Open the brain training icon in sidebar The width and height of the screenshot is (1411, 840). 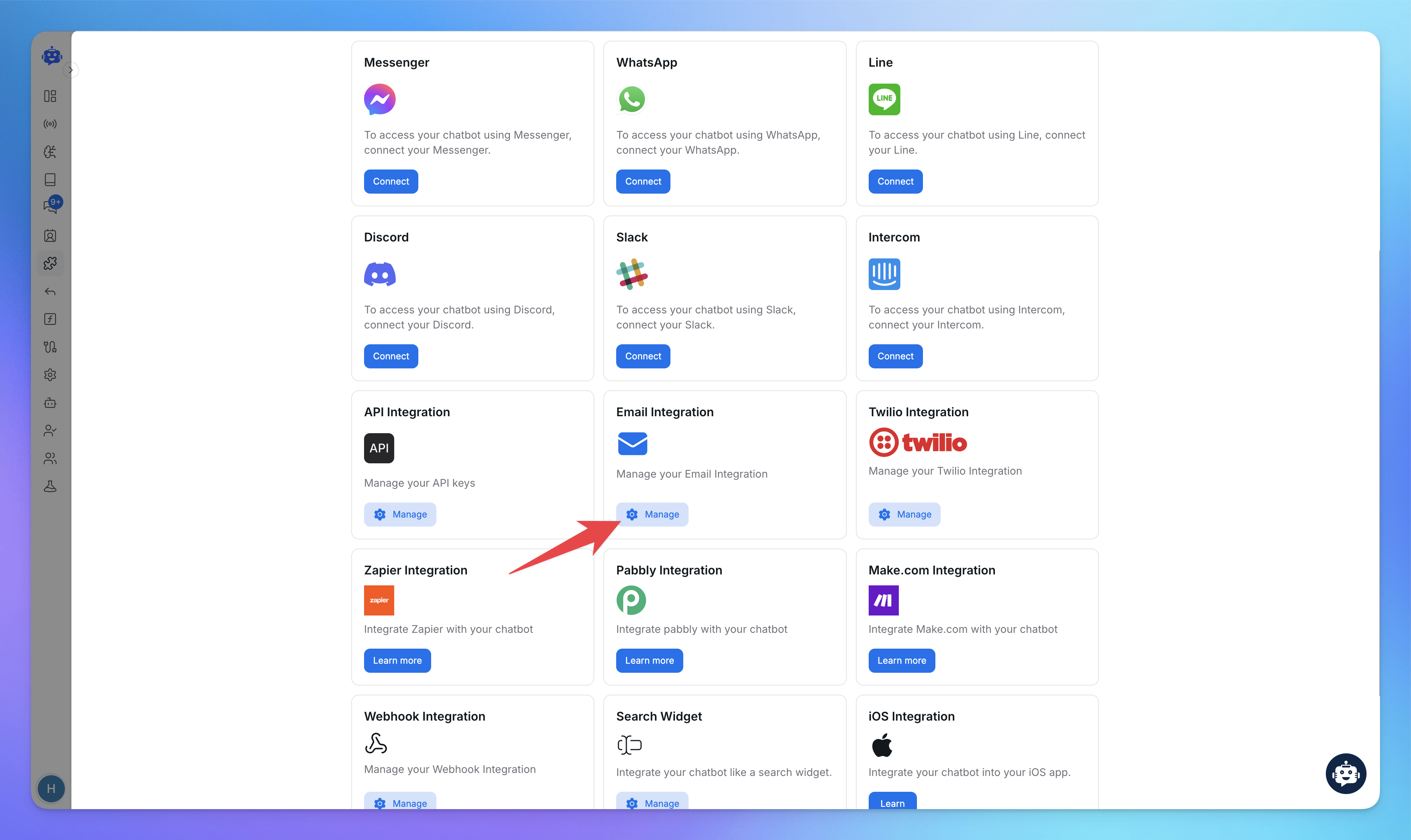coord(51,152)
